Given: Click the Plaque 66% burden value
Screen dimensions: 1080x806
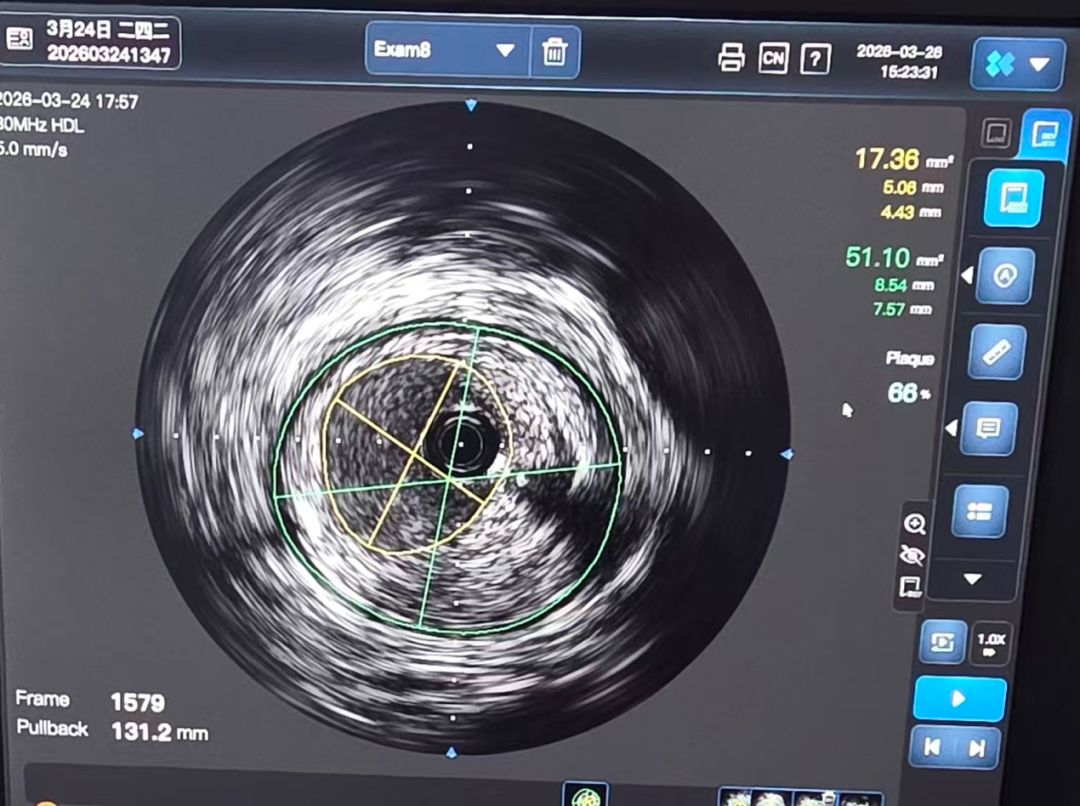Looking at the screenshot, I should pyautogui.click(x=908, y=393).
